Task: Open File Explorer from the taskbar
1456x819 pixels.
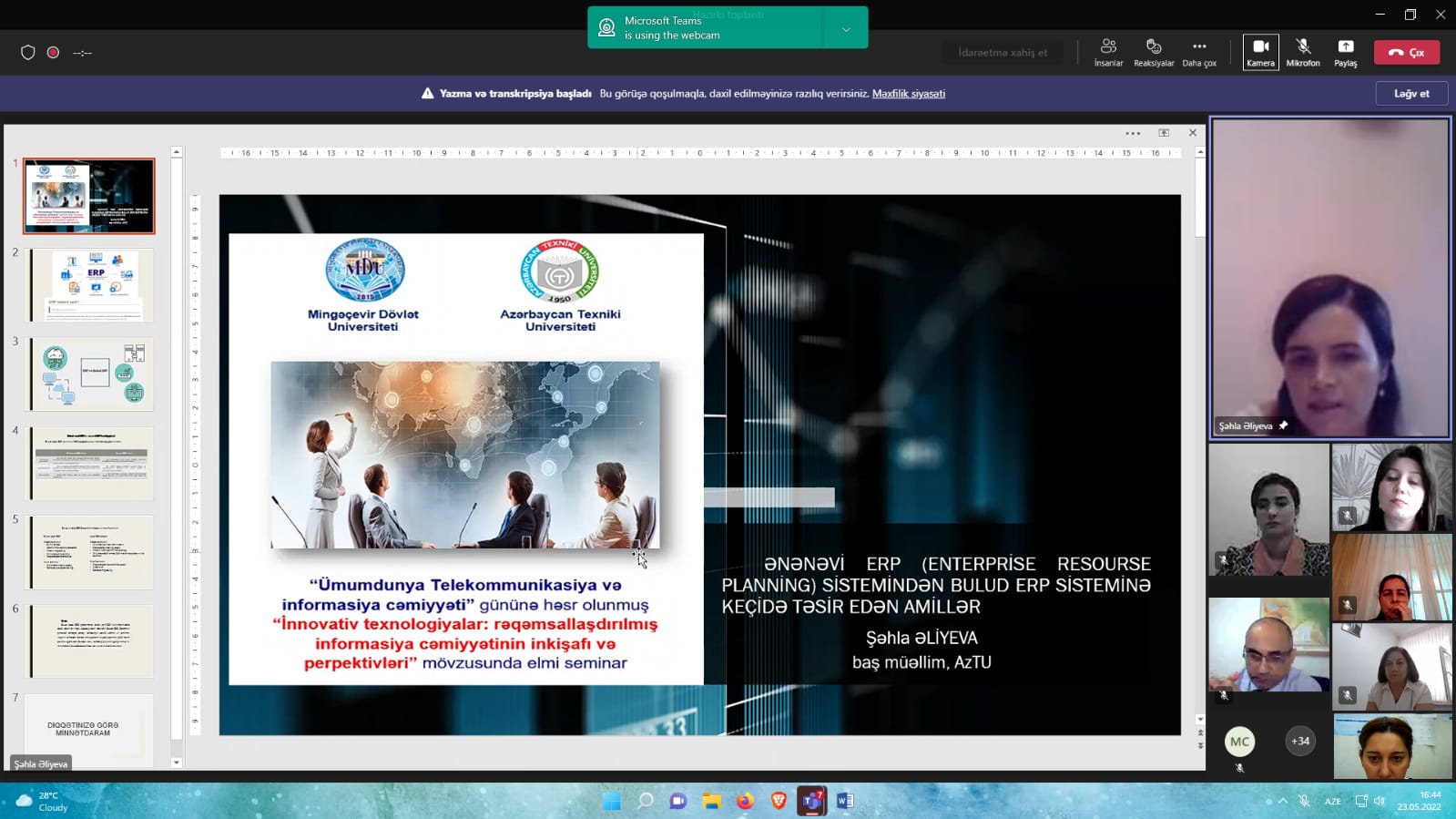Action: coord(711,801)
